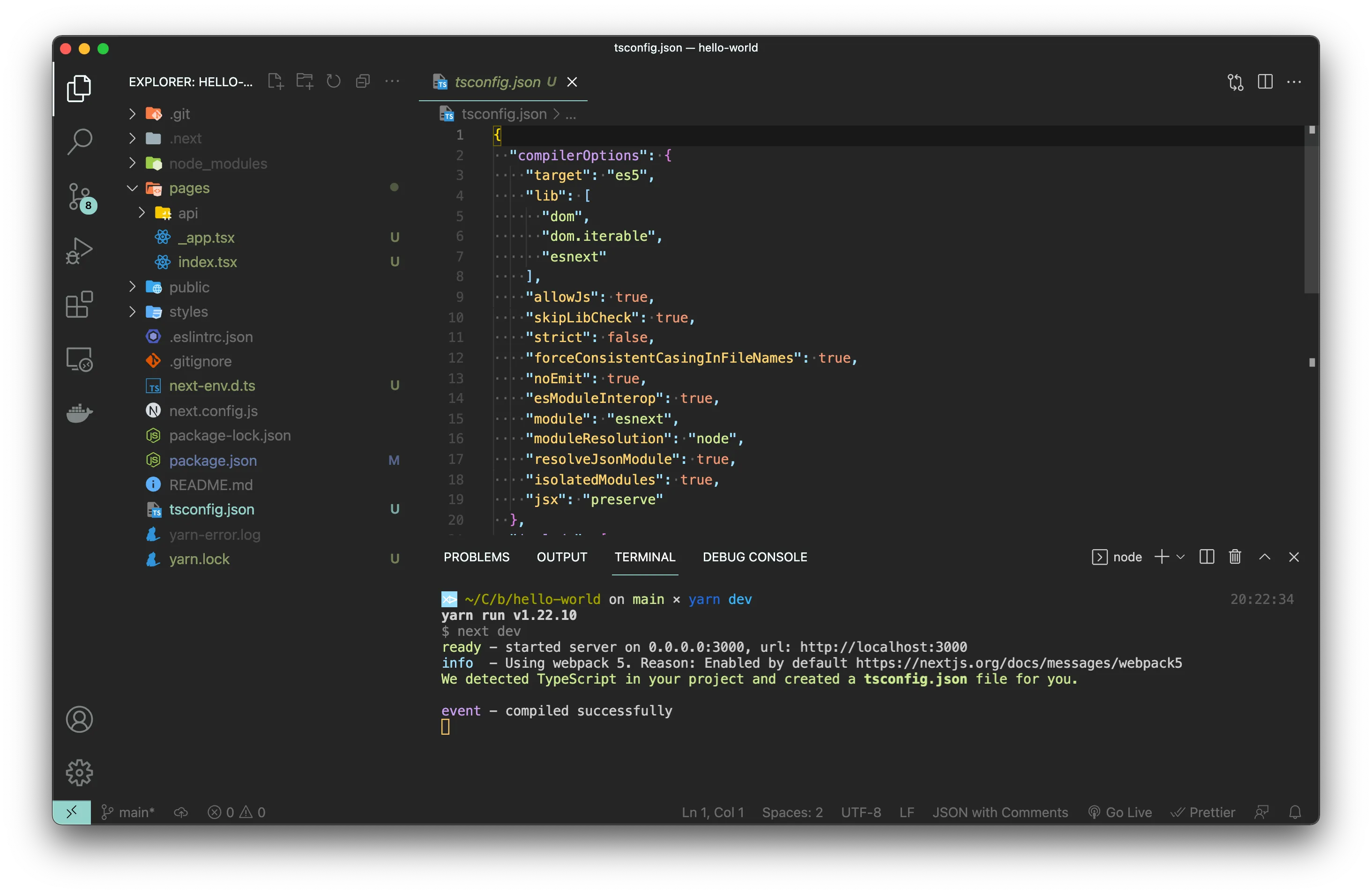The width and height of the screenshot is (1372, 894).
Task: Open the Docker extension panel
Action: pos(80,412)
